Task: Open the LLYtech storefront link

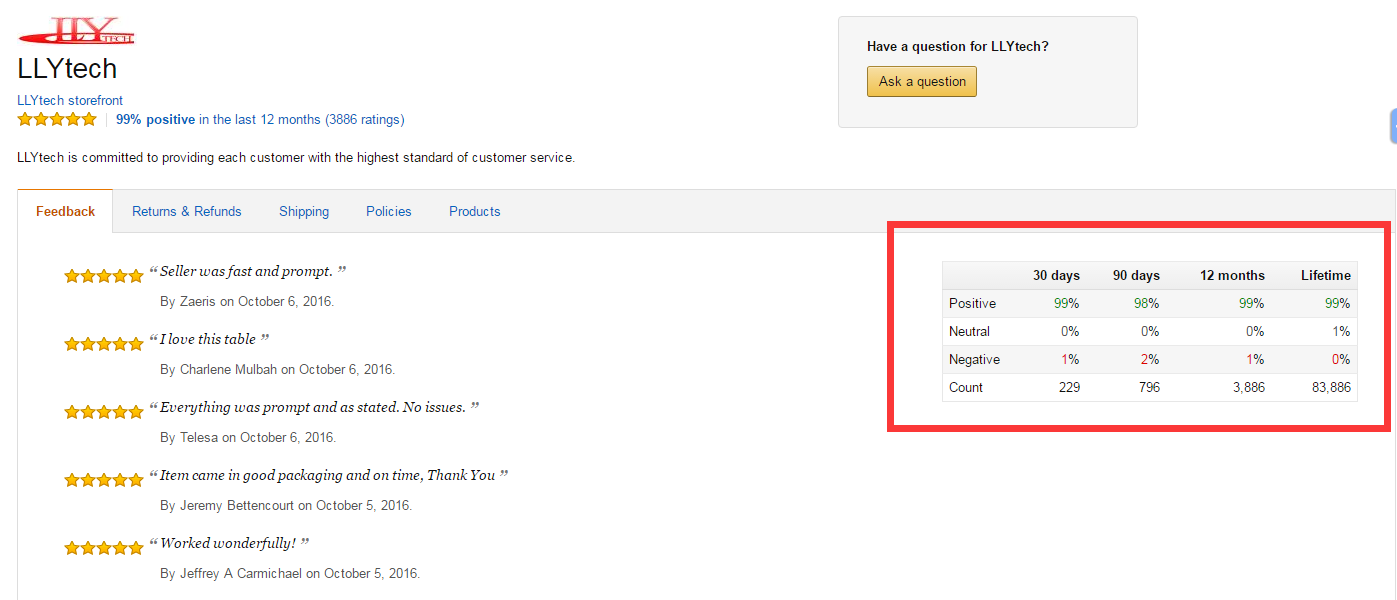Action: pyautogui.click(x=70, y=100)
